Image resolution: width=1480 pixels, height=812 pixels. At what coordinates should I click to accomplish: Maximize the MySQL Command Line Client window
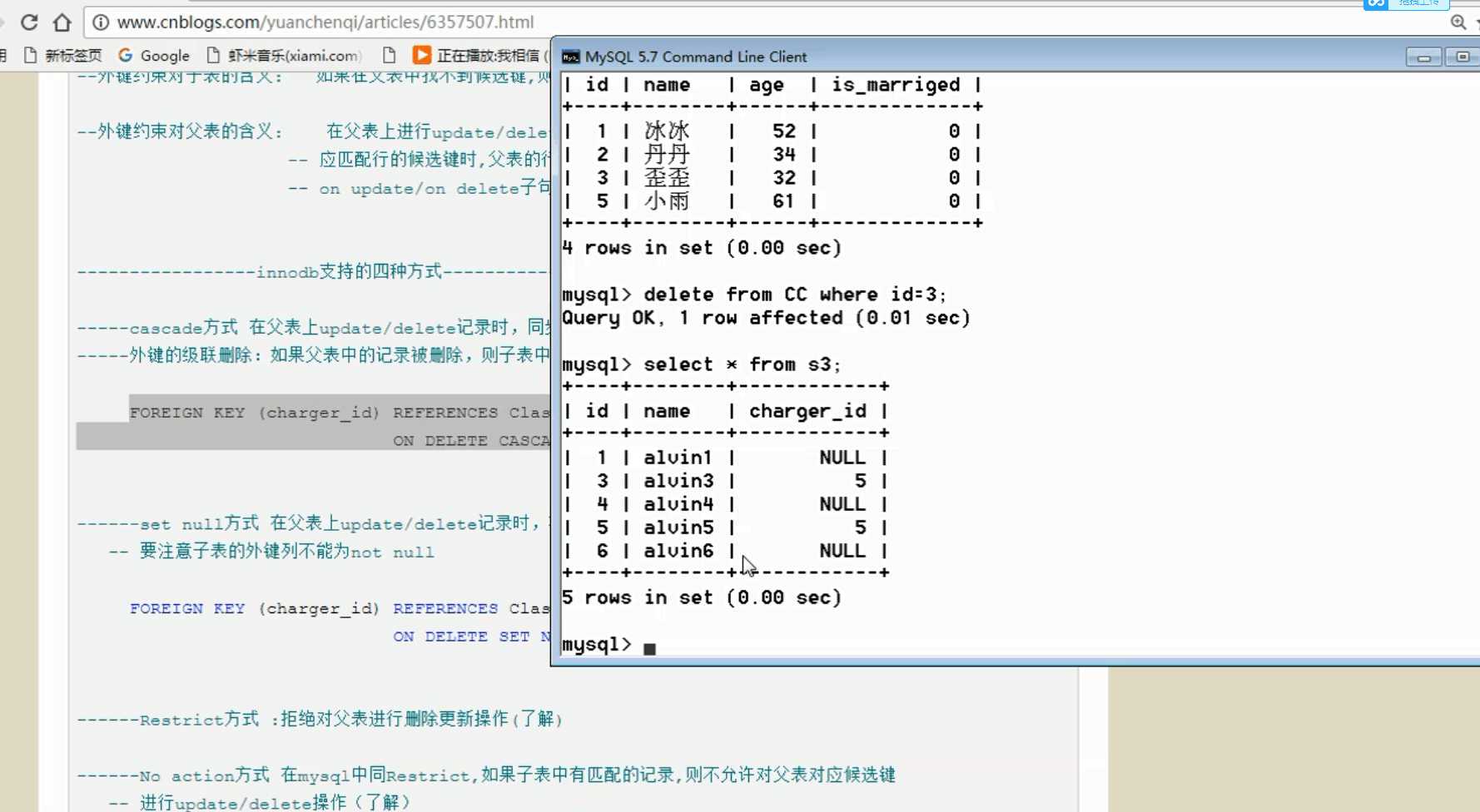pos(1462,57)
